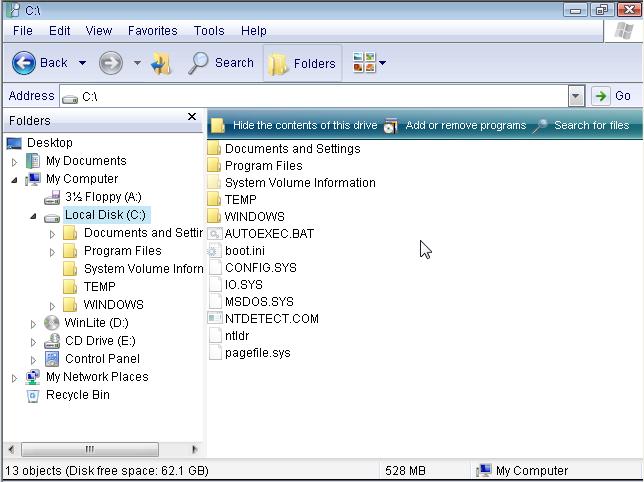Select the My Network Places icon
The height and width of the screenshot is (482, 644).
(x=33, y=377)
